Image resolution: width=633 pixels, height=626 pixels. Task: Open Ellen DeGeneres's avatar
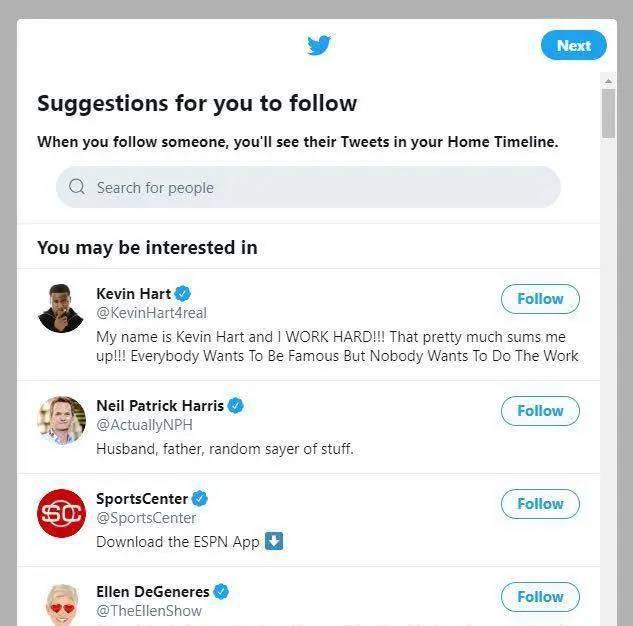[61, 604]
